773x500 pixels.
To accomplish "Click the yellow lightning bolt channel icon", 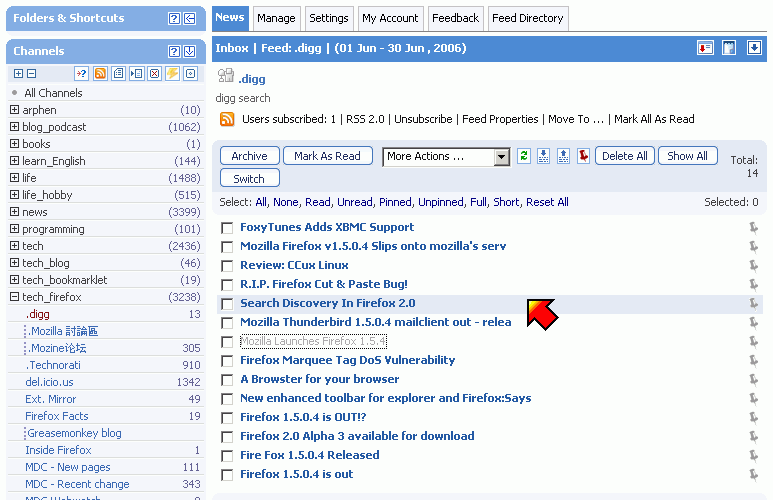I will (x=172, y=73).
